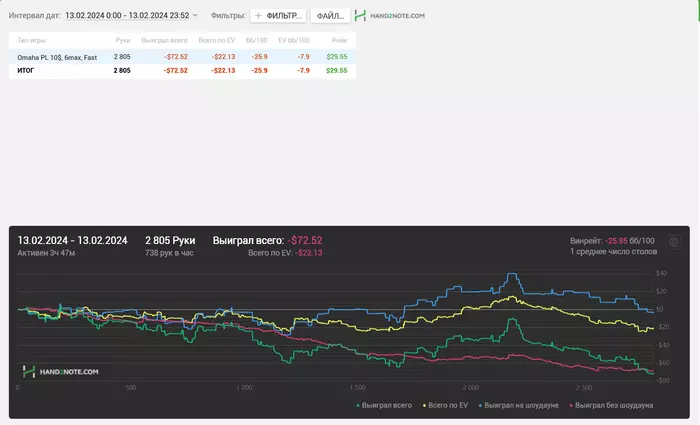
Task: Click the Hand2Note watermark logo inside the graph
Action: pos(60,371)
